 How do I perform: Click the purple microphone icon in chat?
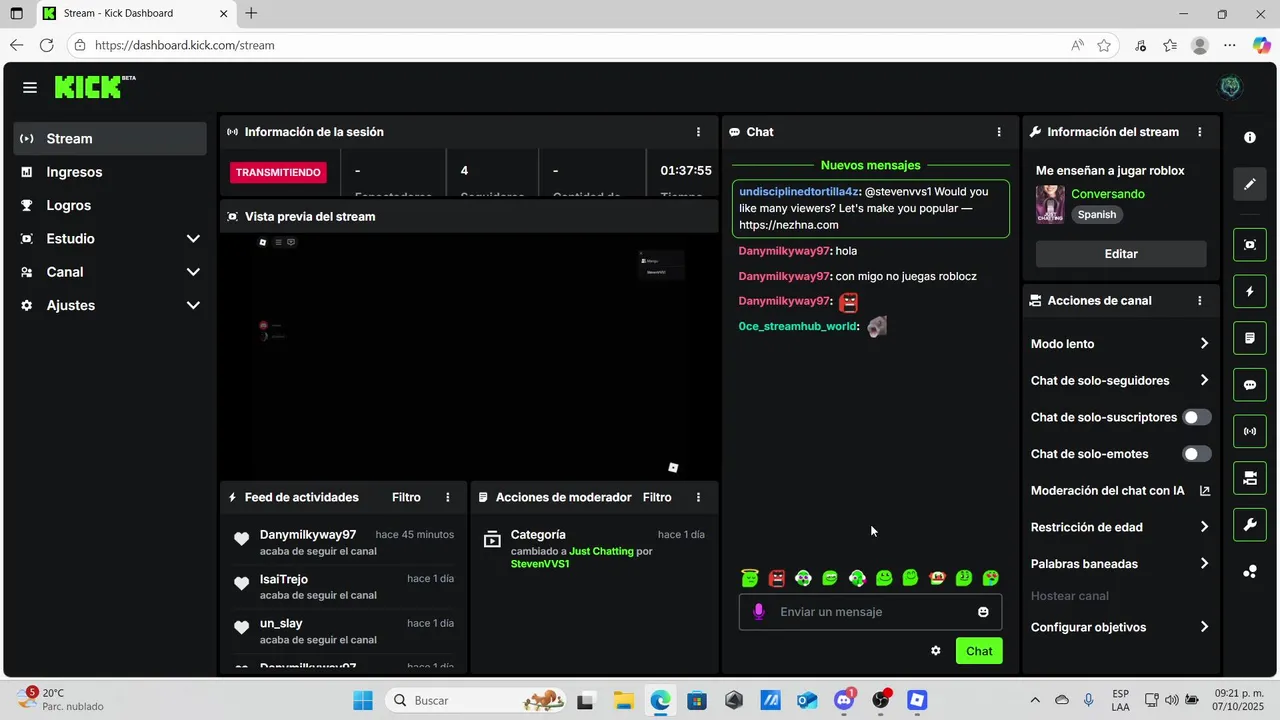[x=759, y=612]
